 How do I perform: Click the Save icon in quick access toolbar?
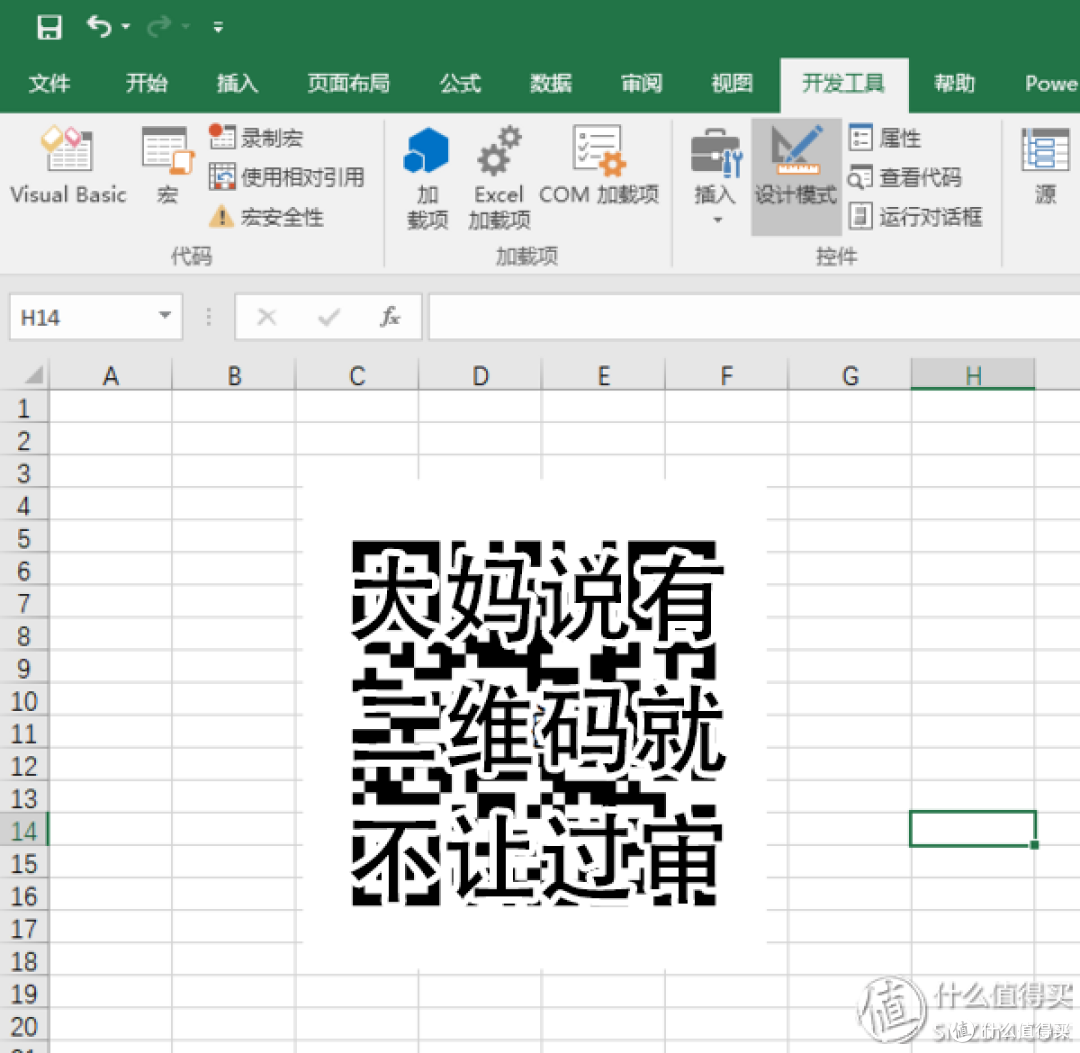50,28
